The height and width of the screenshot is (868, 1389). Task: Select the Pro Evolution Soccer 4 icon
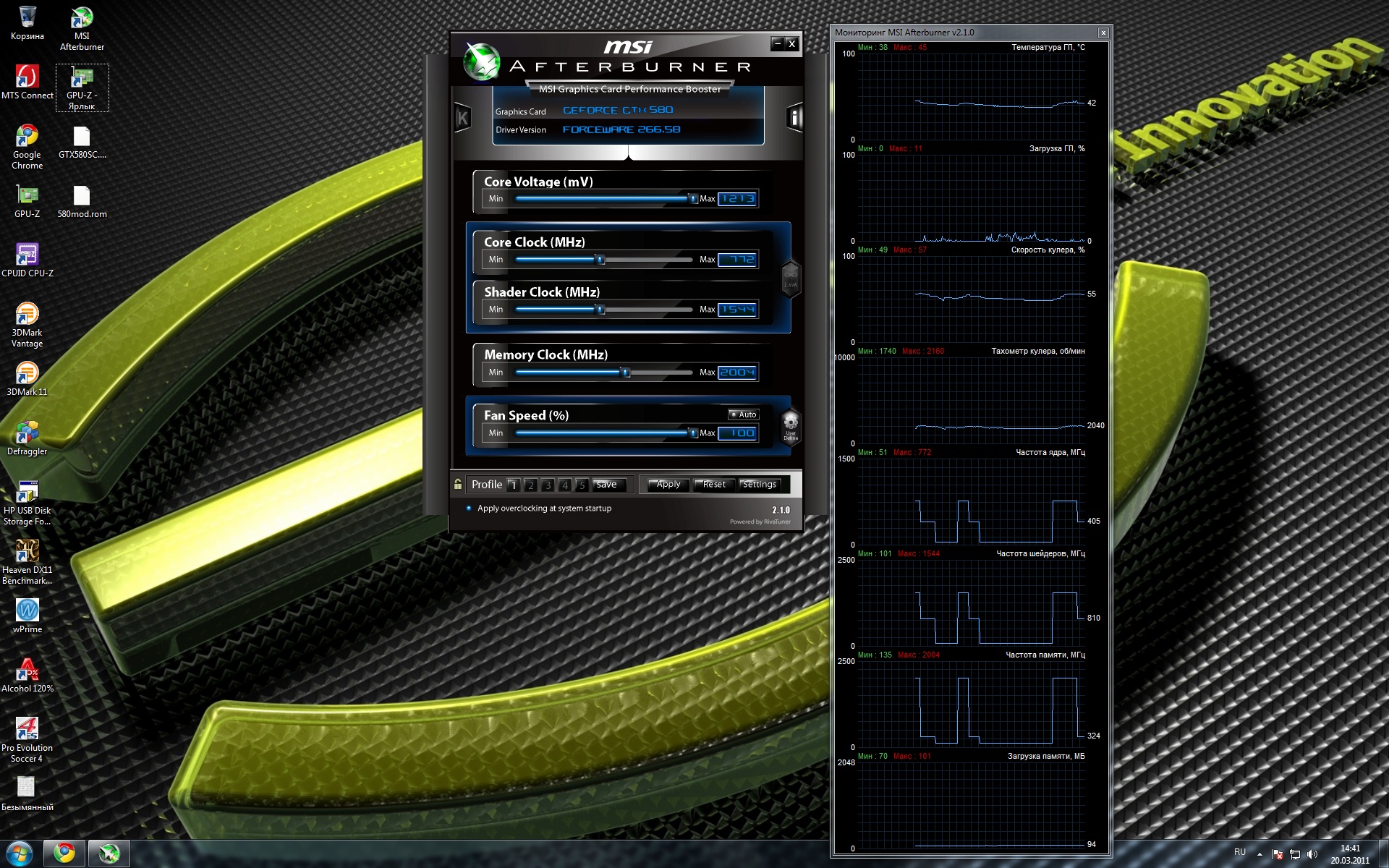coord(27,740)
